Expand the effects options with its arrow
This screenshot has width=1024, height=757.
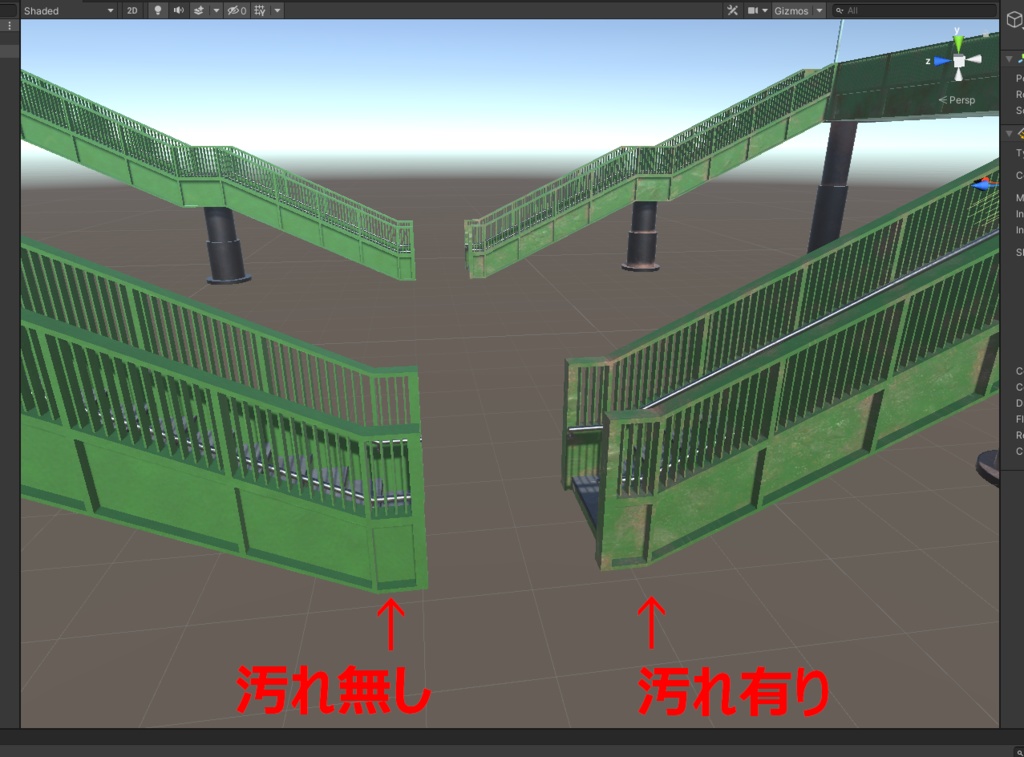point(215,10)
